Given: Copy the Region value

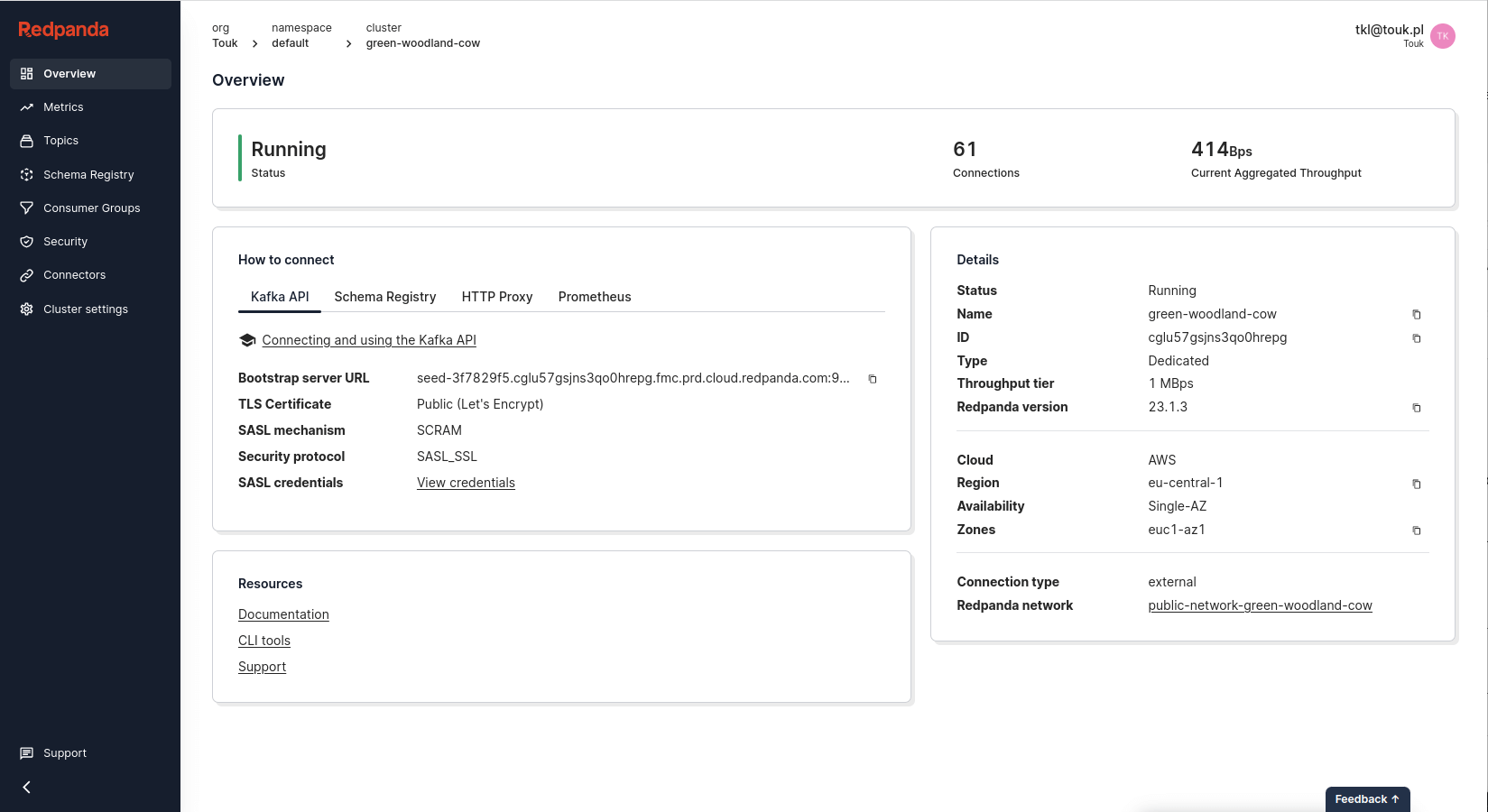Looking at the screenshot, I should 1417,484.
